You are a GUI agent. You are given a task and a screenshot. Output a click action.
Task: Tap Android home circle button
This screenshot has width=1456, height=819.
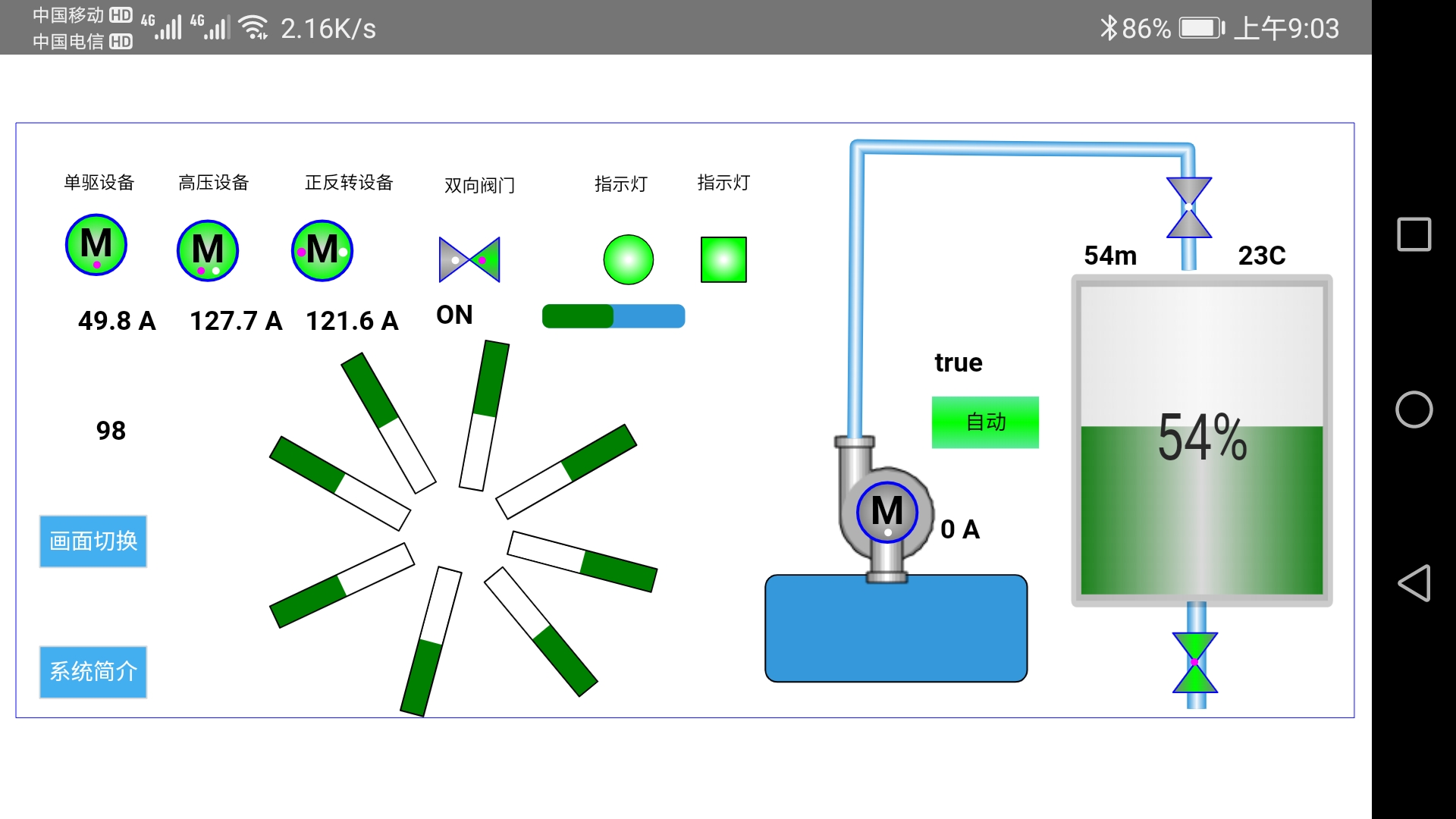coord(1414,409)
